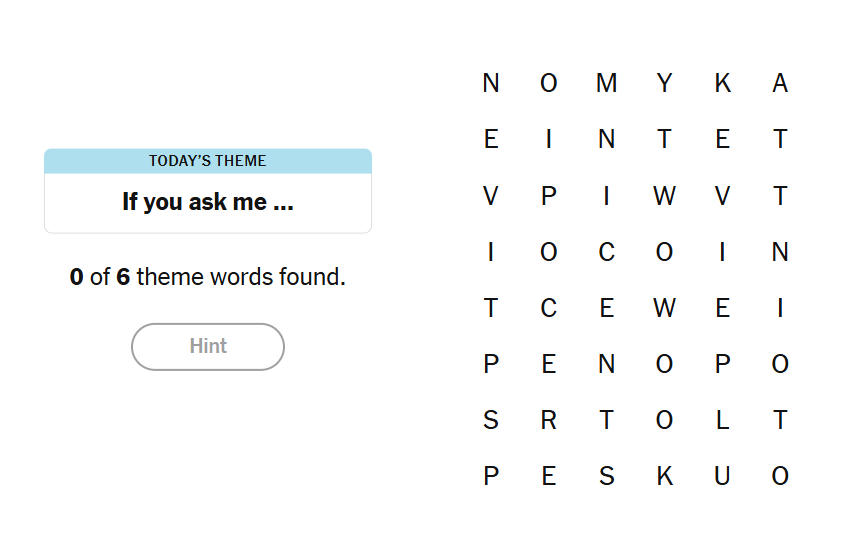Click the 'If you ask me ...' clue
Screen dimensions: 847x555
pos(208,202)
